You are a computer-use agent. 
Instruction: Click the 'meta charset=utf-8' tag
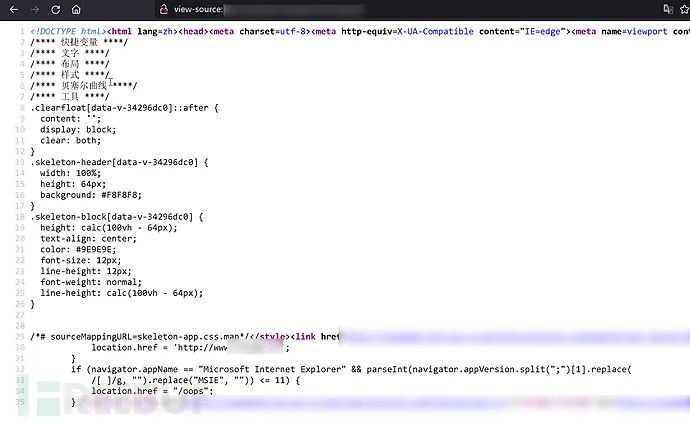click(260, 31)
